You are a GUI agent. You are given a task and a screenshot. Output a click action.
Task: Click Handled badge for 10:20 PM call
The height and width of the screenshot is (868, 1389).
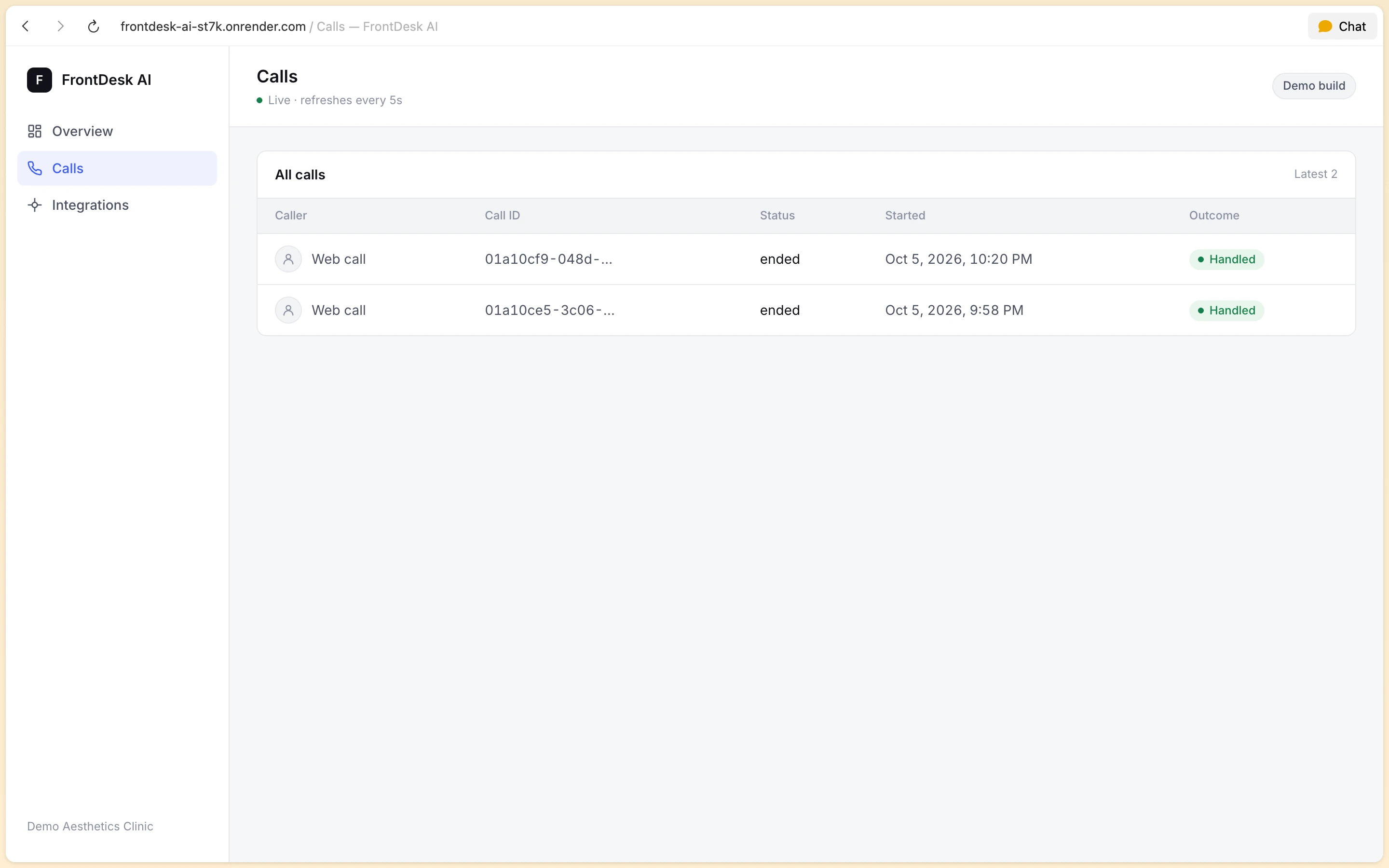pyautogui.click(x=1226, y=259)
